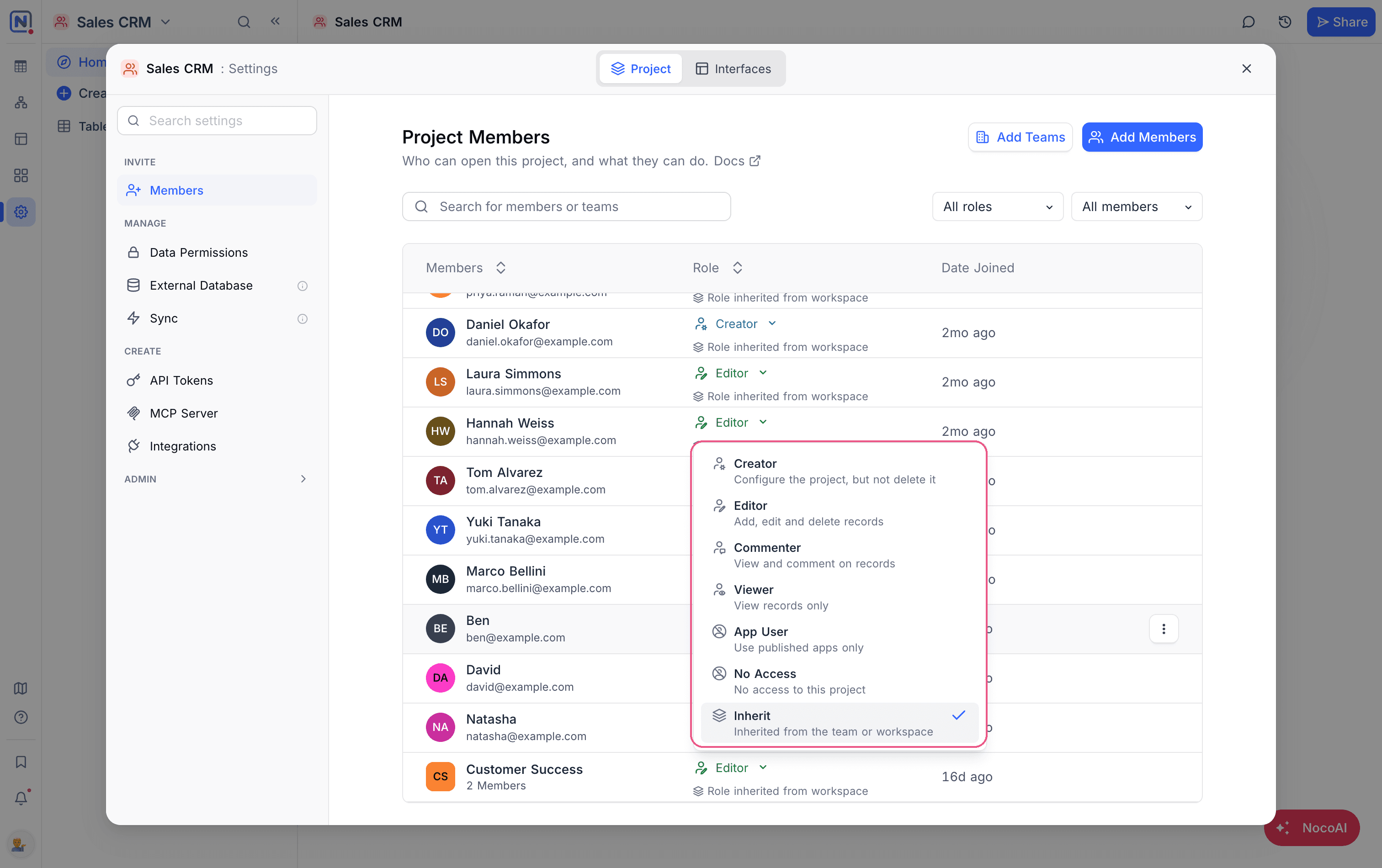Open Daniel Okafor's Creator role dropdown
1382x868 pixels.
point(736,323)
